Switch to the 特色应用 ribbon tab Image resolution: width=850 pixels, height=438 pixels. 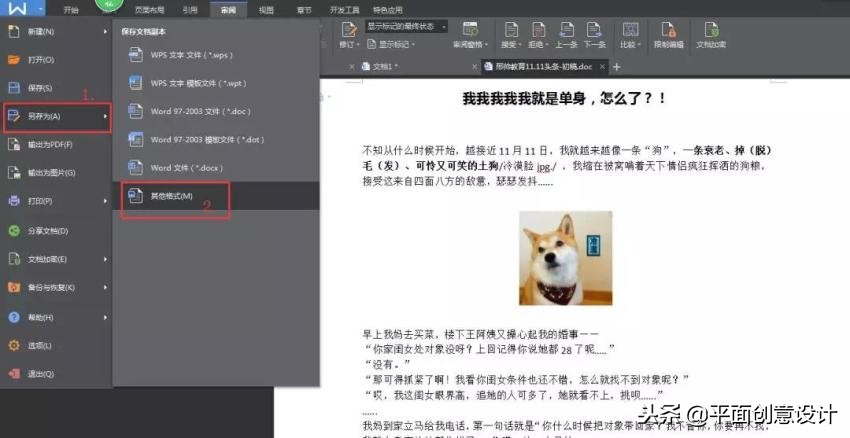coord(388,10)
